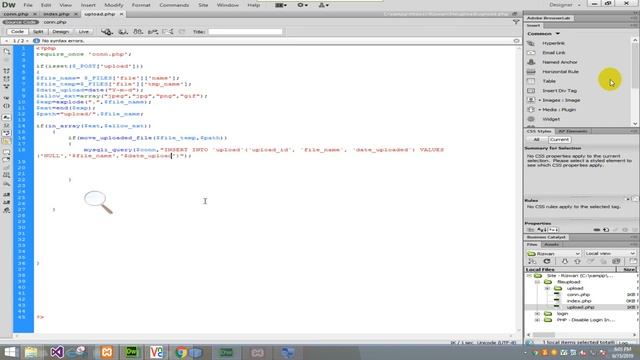This screenshot has width=640, height=360.
Task: Click the Preview in browser icon
Action: (123, 31)
